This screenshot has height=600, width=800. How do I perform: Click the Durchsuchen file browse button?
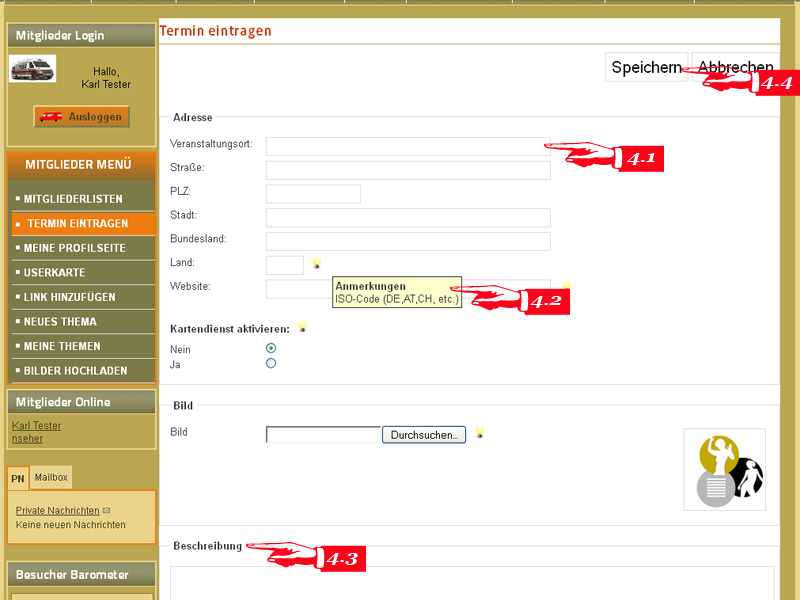tap(424, 435)
